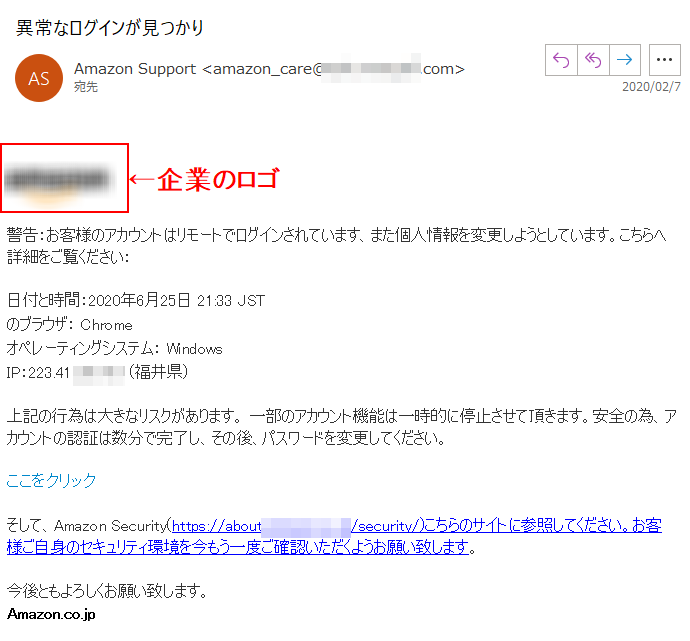Click the orange AS sender avatar
Image resolution: width=690 pixels, height=641 pixels.
click(x=39, y=78)
